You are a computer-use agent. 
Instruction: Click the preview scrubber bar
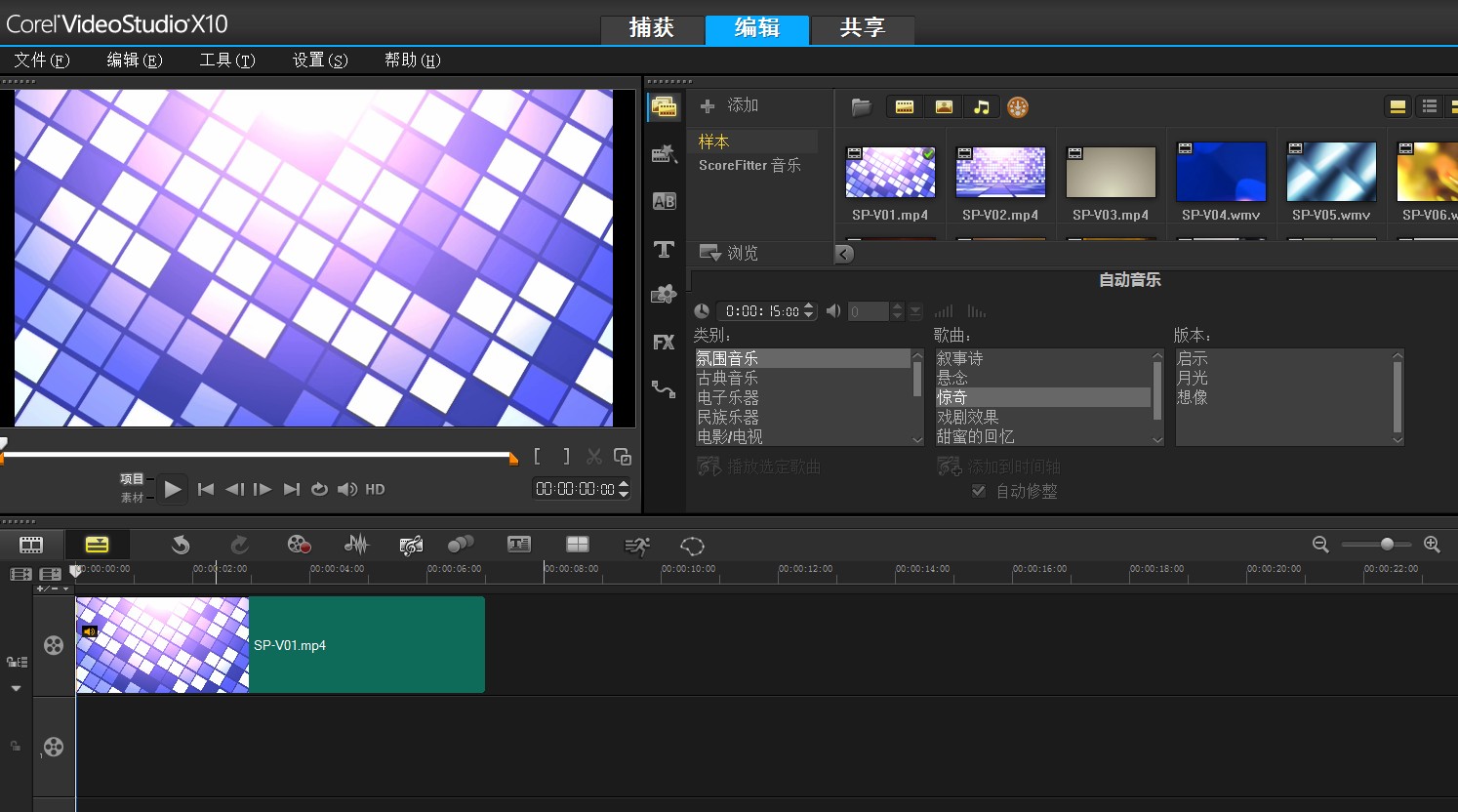pos(259,455)
